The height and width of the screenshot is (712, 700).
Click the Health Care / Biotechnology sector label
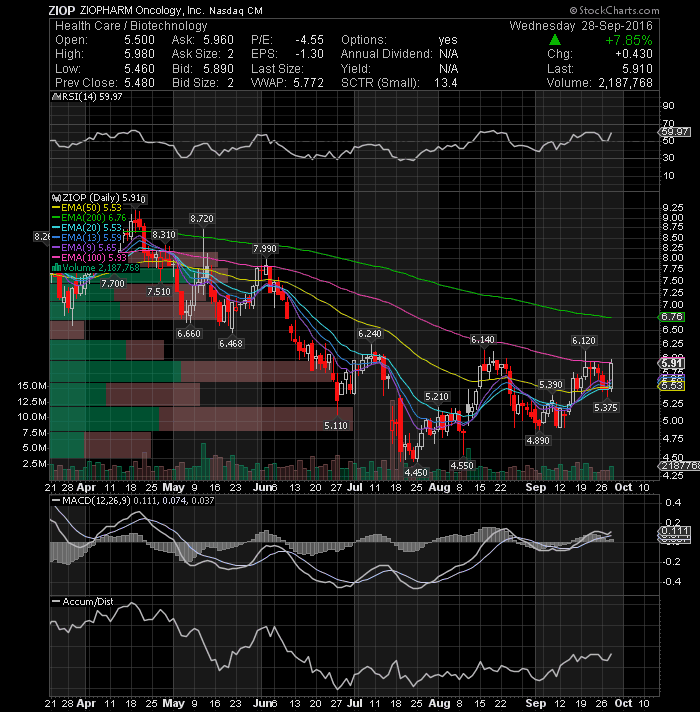pos(131,26)
